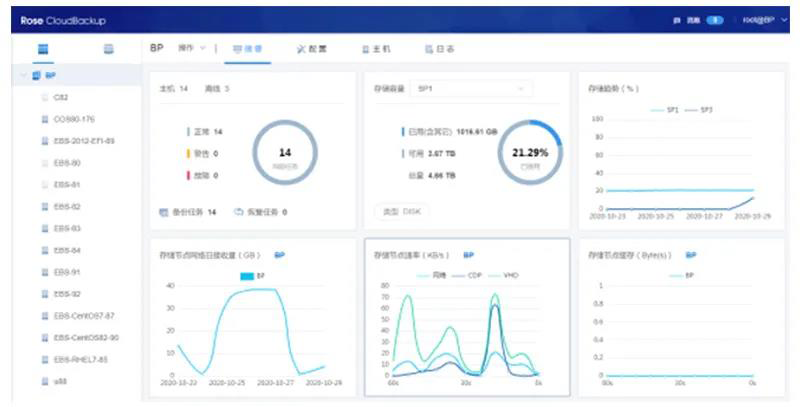Viewport: 800px width, 407px height.
Task: Open the root@BP user menu
Action: pyautogui.click(x=764, y=20)
